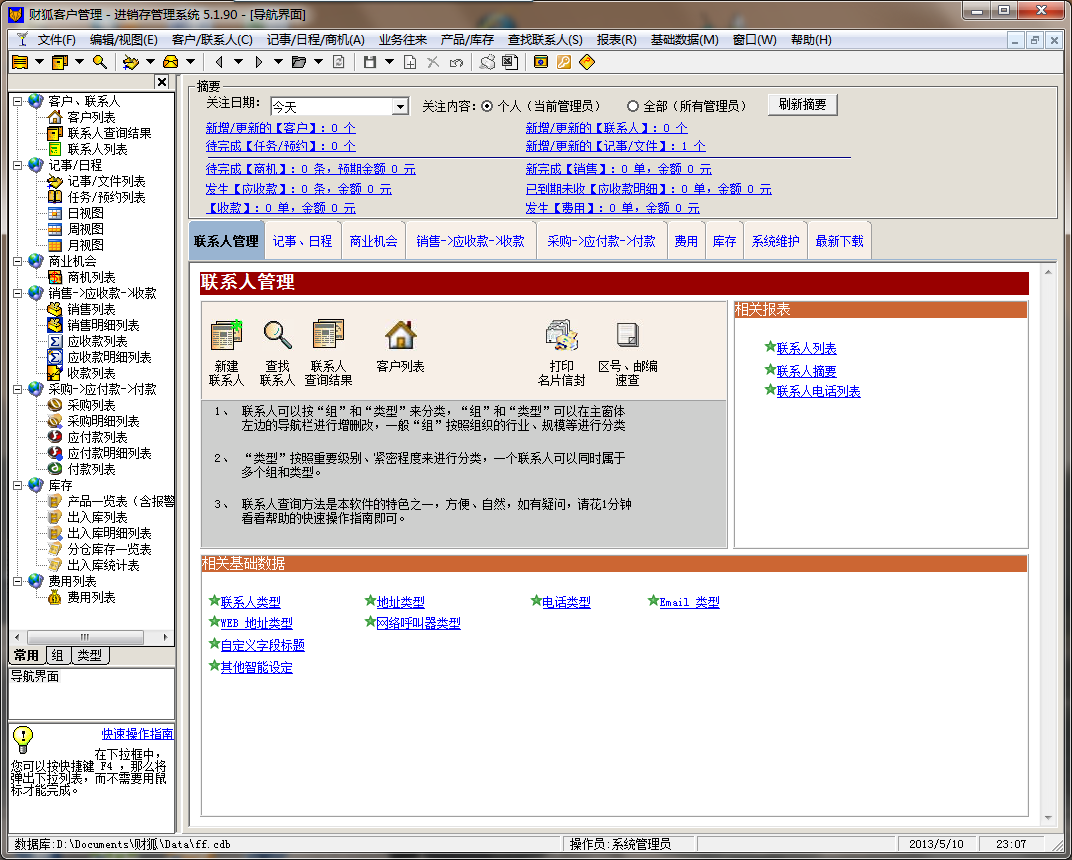Click the save disk icon in toolbar

pos(370,62)
